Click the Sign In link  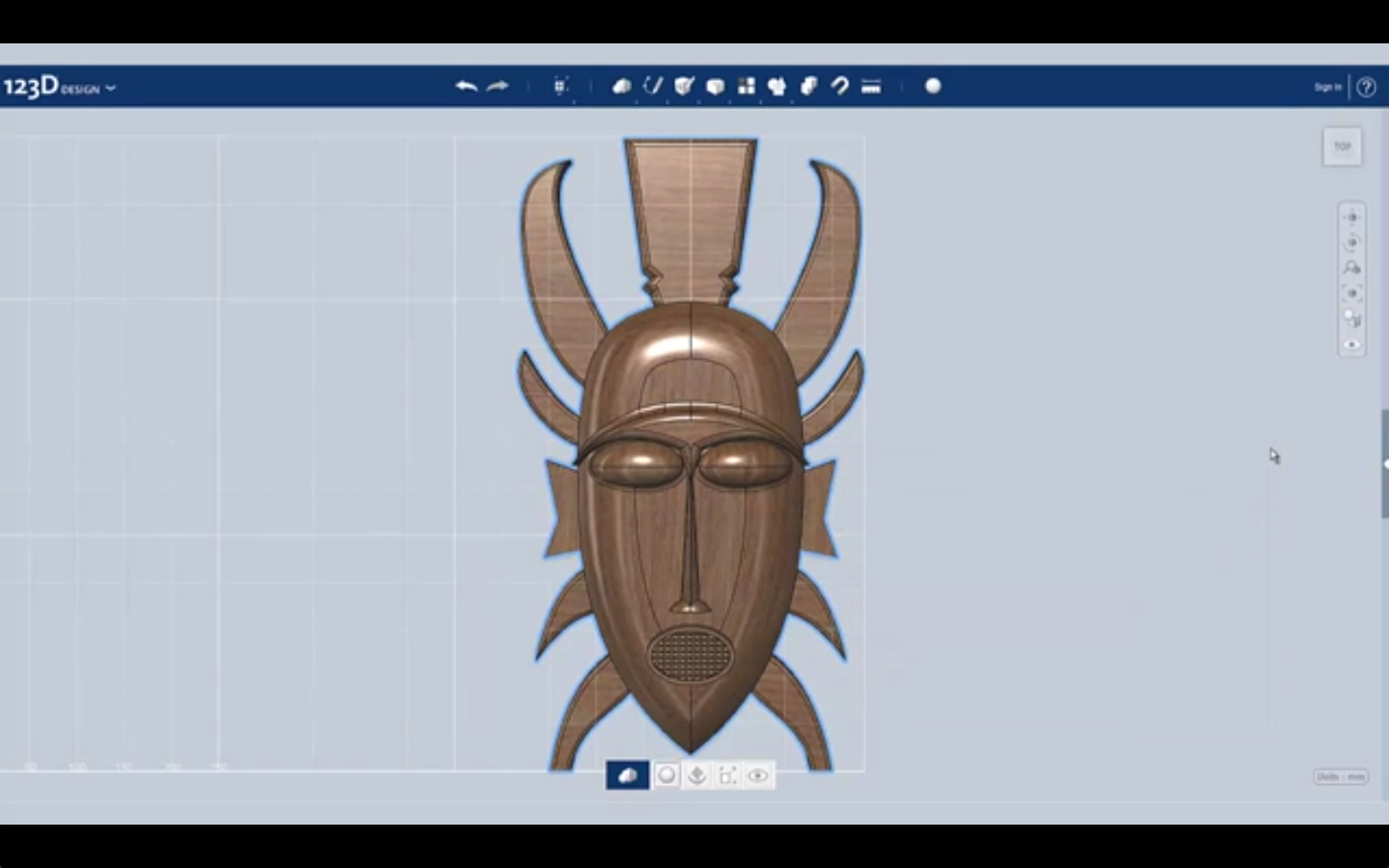tap(1327, 87)
